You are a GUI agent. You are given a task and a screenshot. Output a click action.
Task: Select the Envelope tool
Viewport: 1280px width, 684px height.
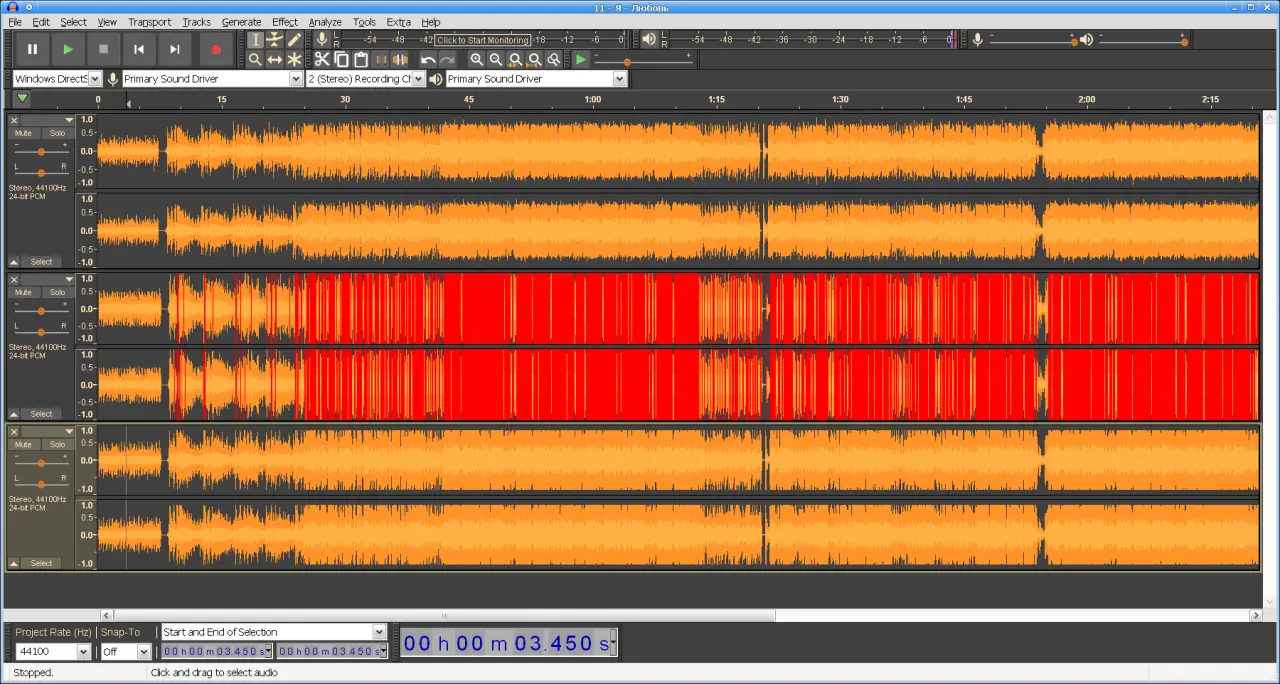tap(275, 40)
